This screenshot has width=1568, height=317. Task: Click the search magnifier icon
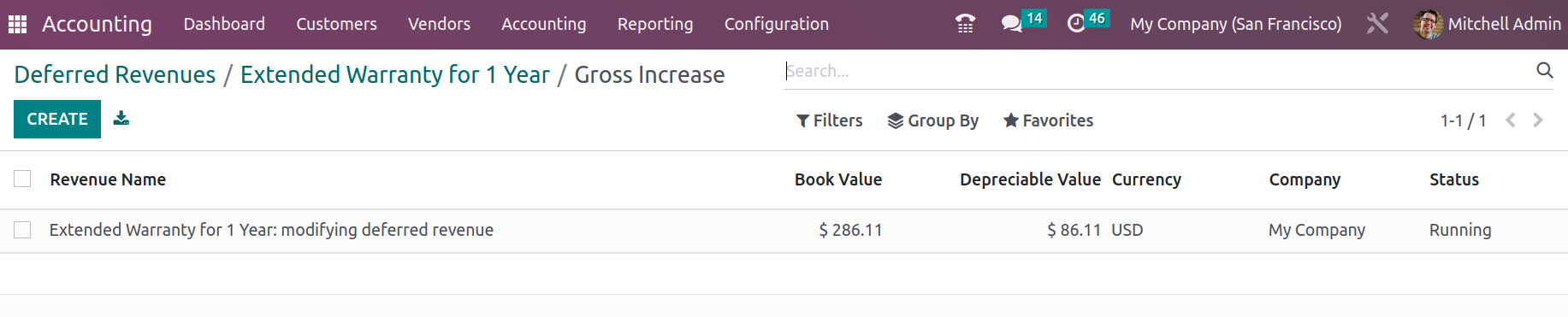pos(1544,71)
